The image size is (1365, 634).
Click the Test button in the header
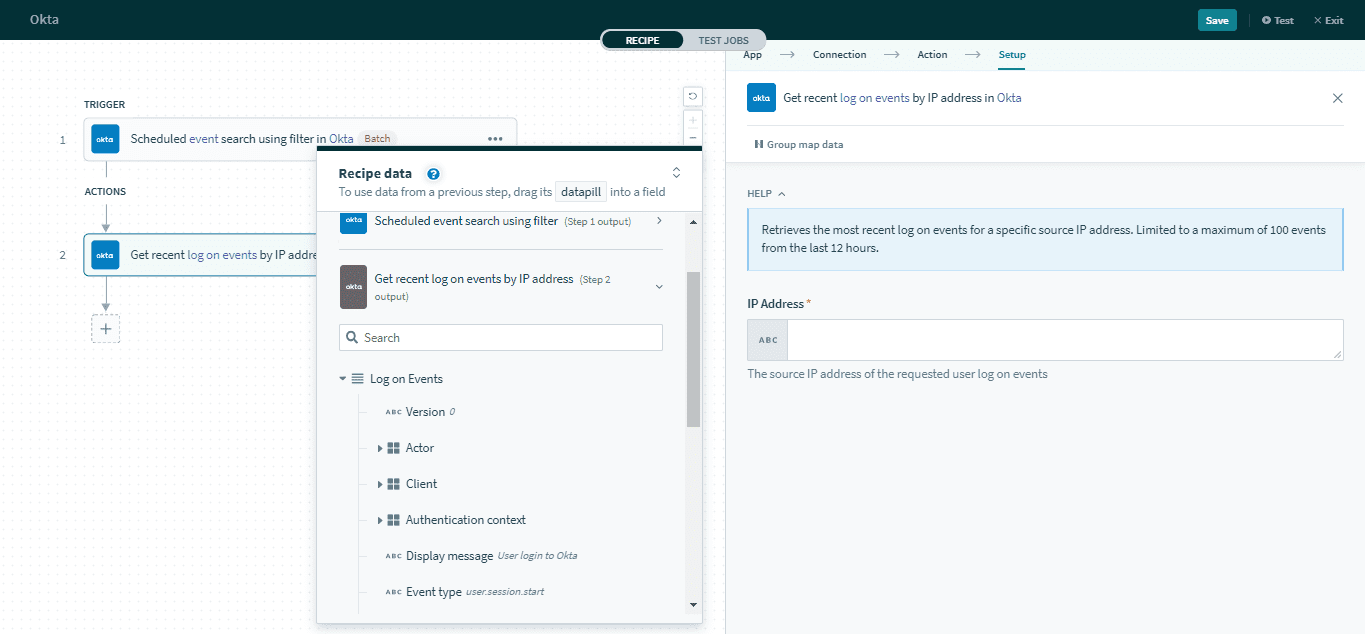(1277, 20)
